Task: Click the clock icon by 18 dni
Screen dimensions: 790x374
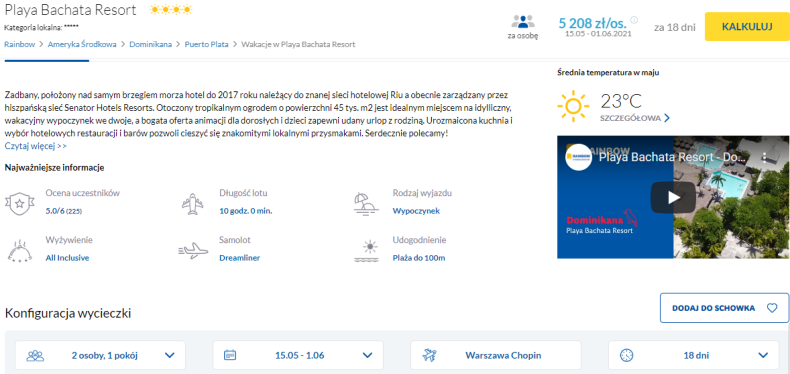Action: (x=626, y=355)
